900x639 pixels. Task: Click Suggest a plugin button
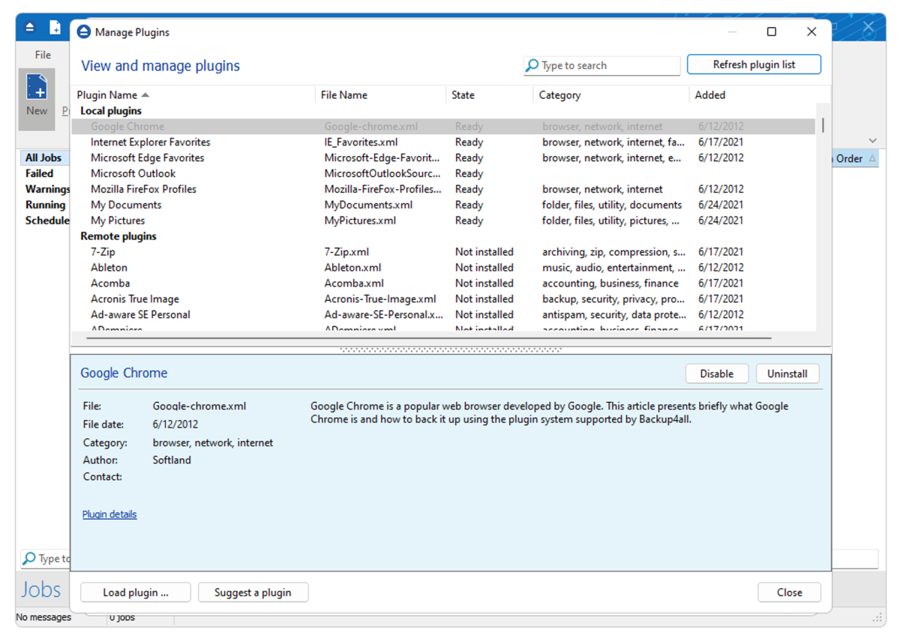253,592
